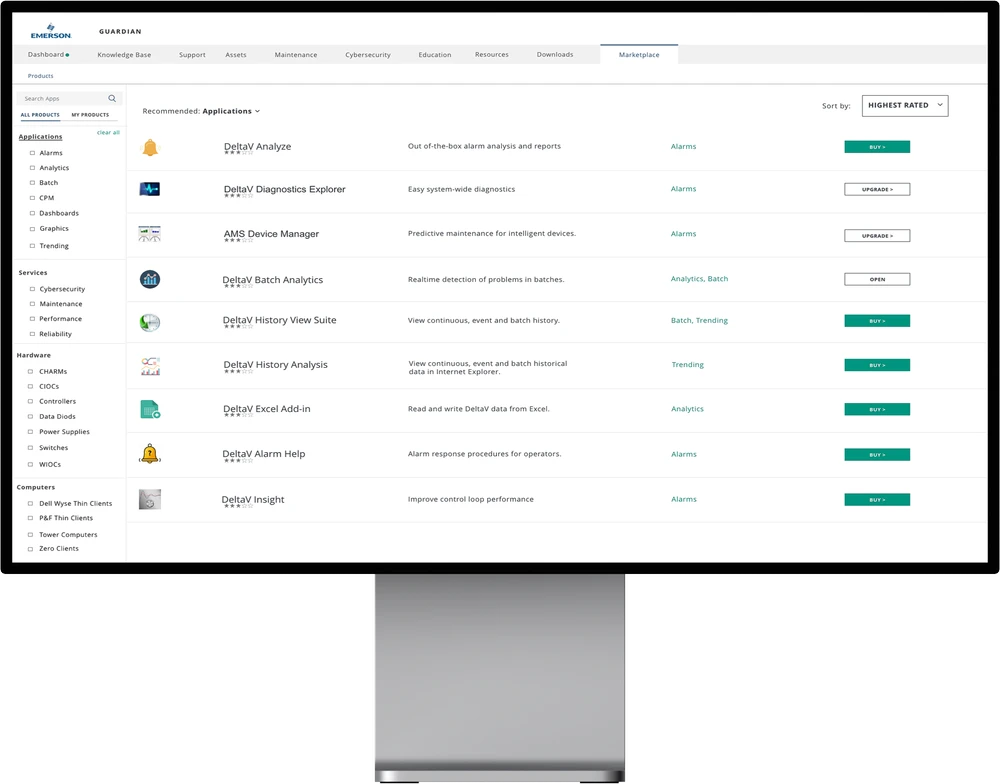This screenshot has width=1000, height=784.
Task: Check the Tower Computers checkbox
Action: point(30,535)
